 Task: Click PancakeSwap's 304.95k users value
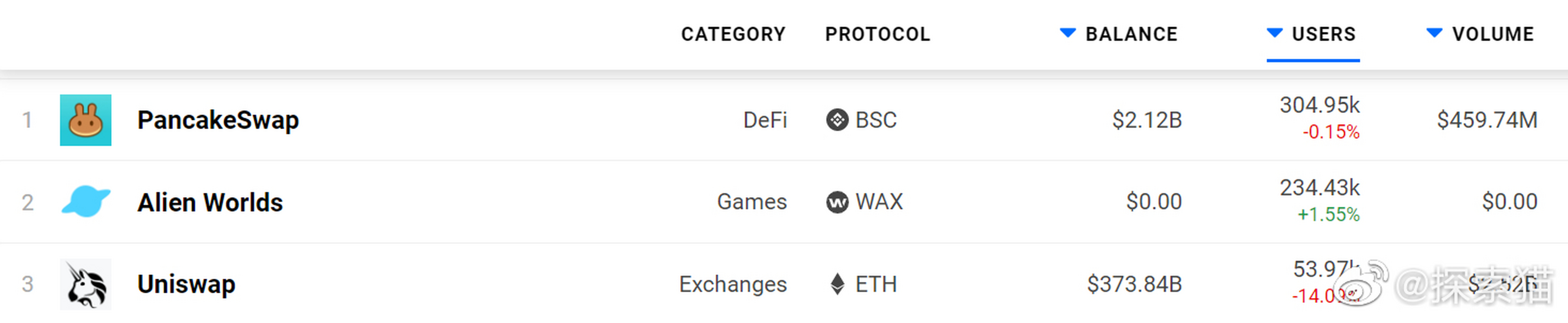click(x=1319, y=105)
